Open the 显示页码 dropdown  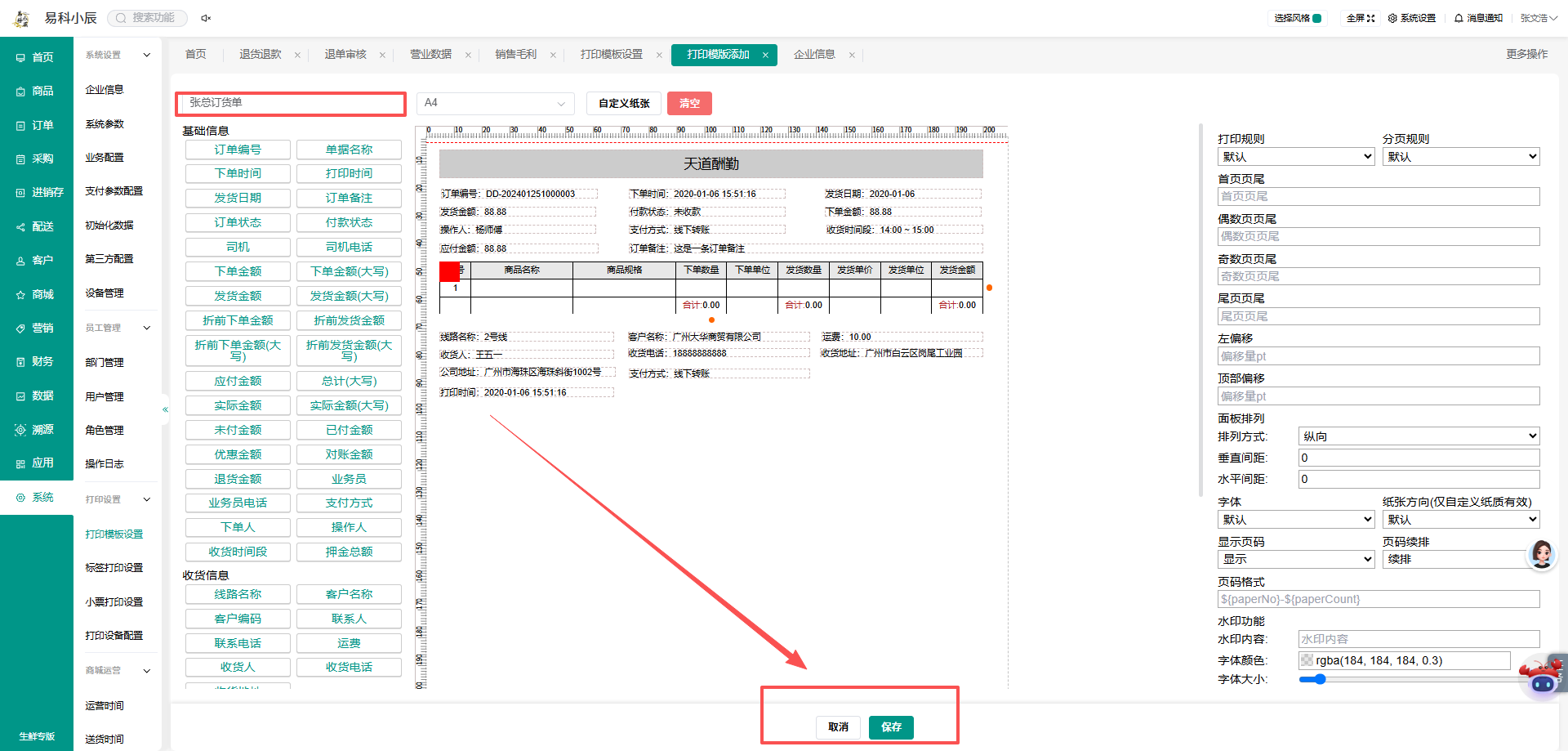[1297, 560]
